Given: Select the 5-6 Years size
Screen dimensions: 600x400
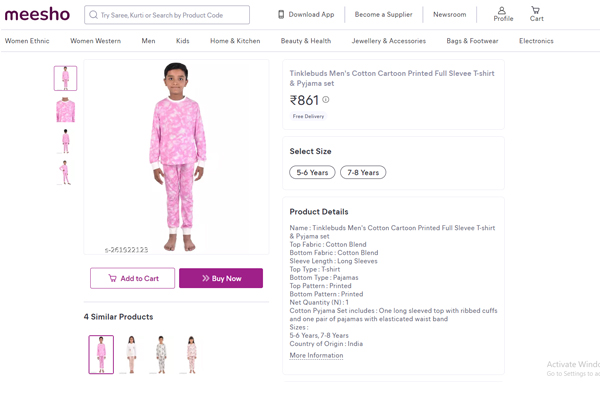Looking at the screenshot, I should coord(312,172).
